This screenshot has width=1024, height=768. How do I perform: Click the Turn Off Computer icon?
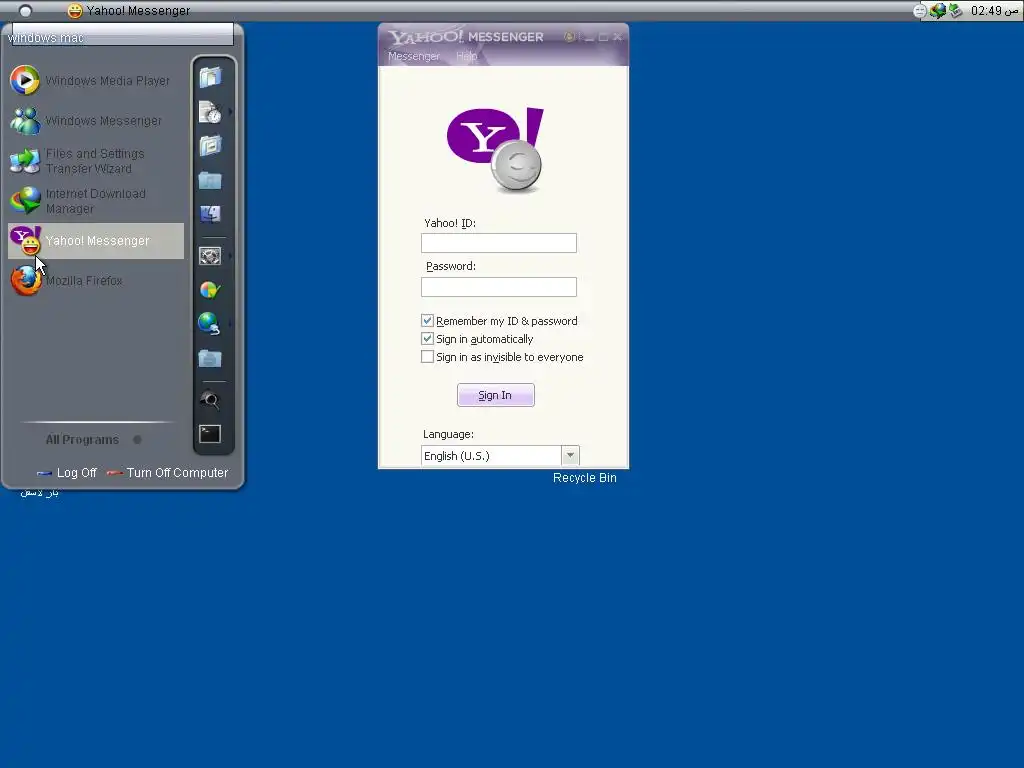(x=114, y=473)
